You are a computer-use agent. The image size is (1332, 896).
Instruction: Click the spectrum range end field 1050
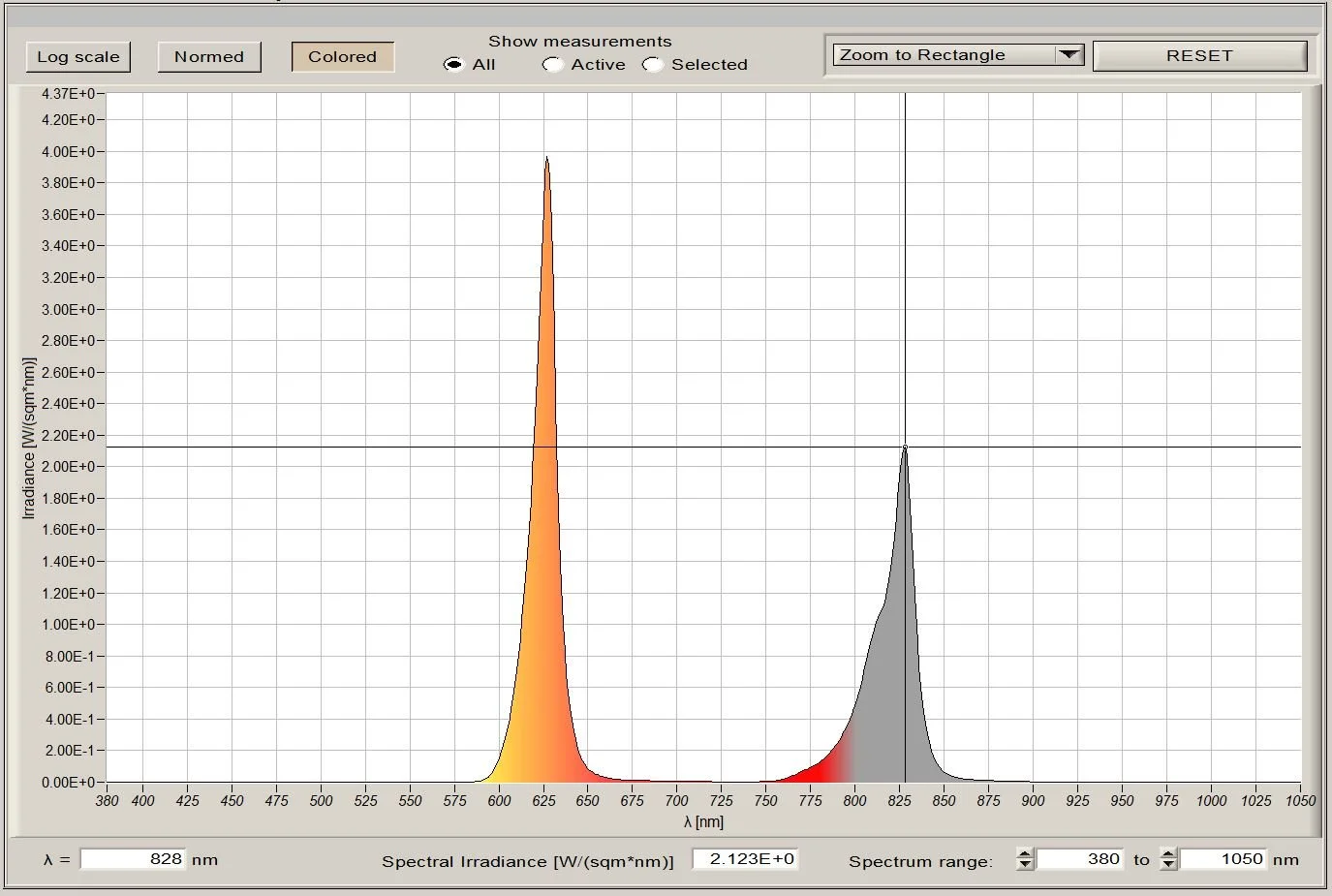click(x=1224, y=859)
